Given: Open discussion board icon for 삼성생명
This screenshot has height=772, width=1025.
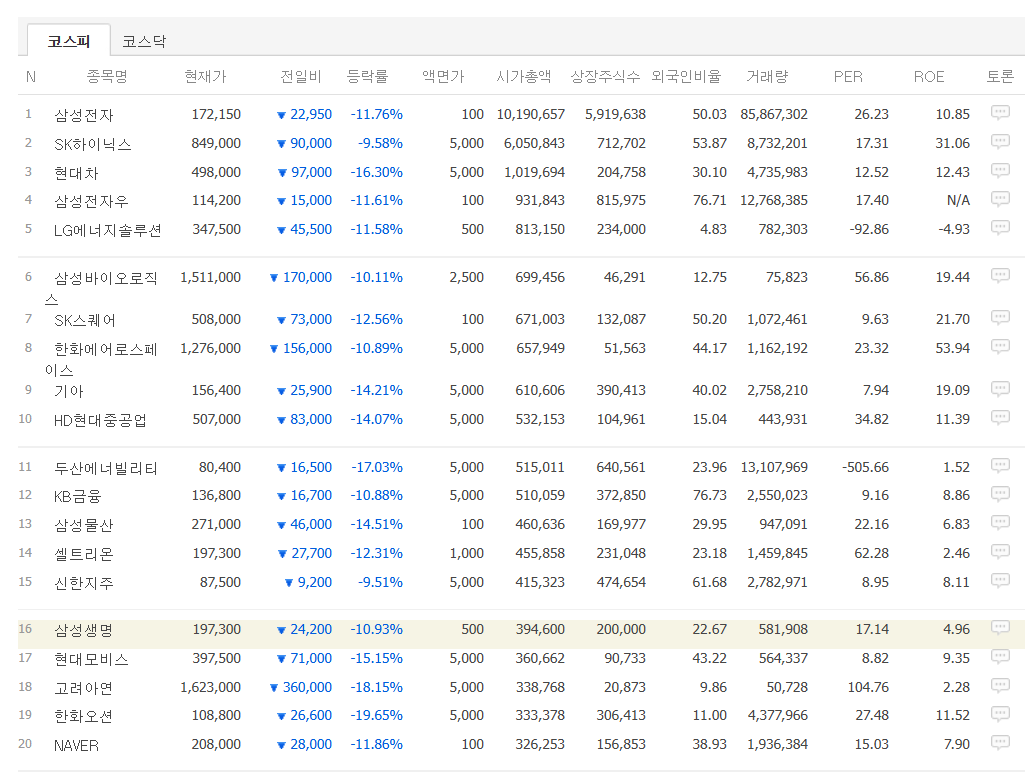Looking at the screenshot, I should point(1000,628).
